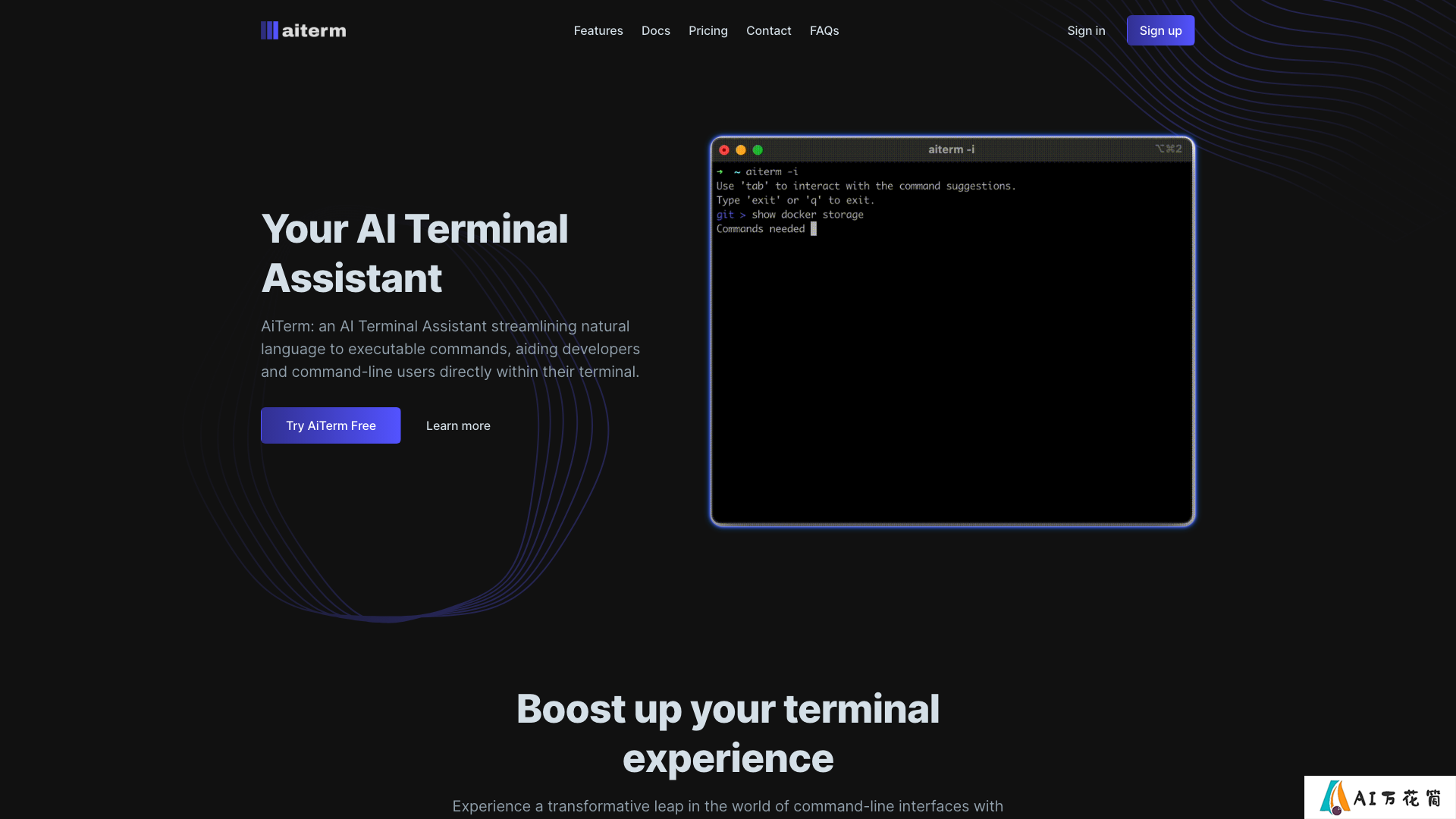Click the Sign in link
1456x819 pixels.
[1086, 30]
